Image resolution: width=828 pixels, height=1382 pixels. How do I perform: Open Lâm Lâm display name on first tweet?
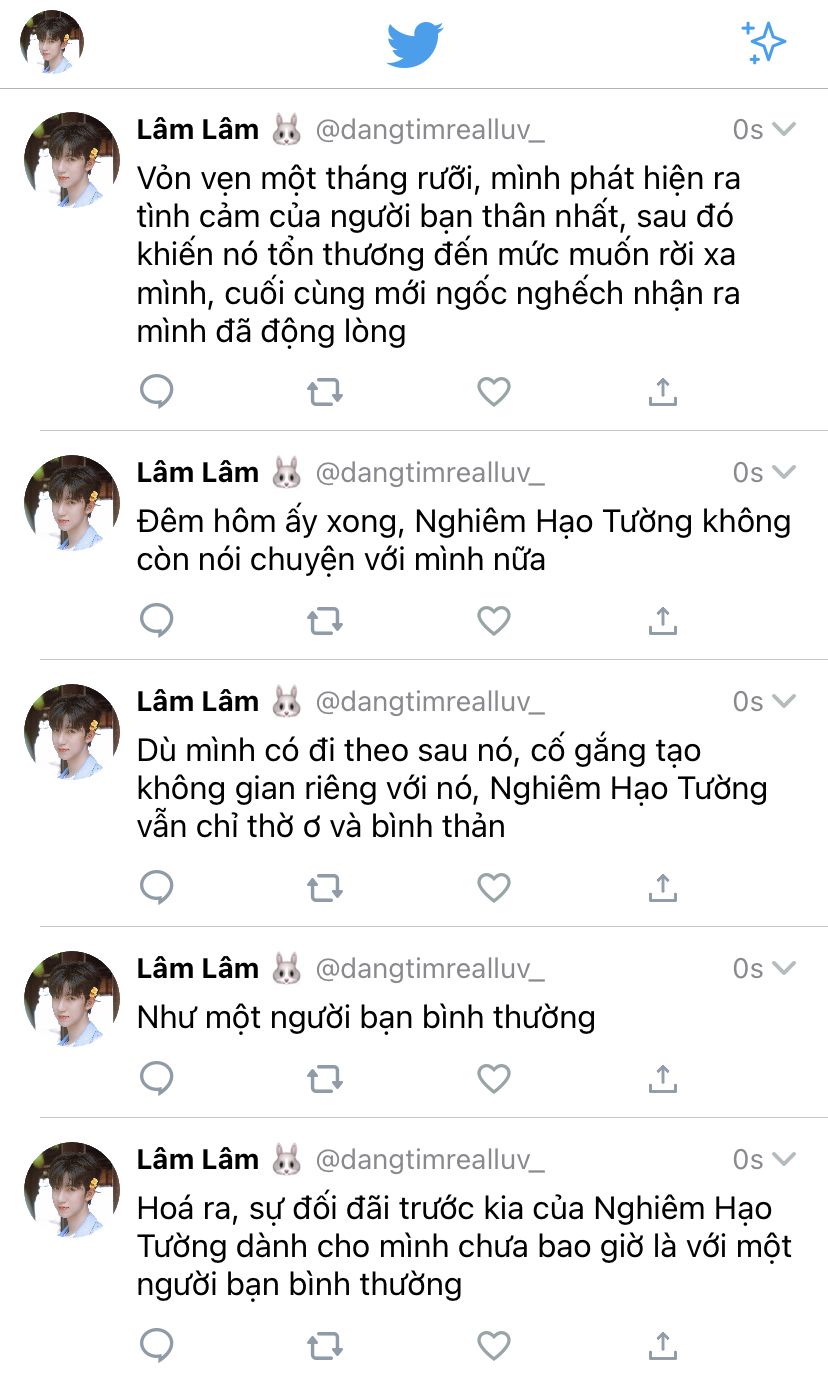click(198, 129)
